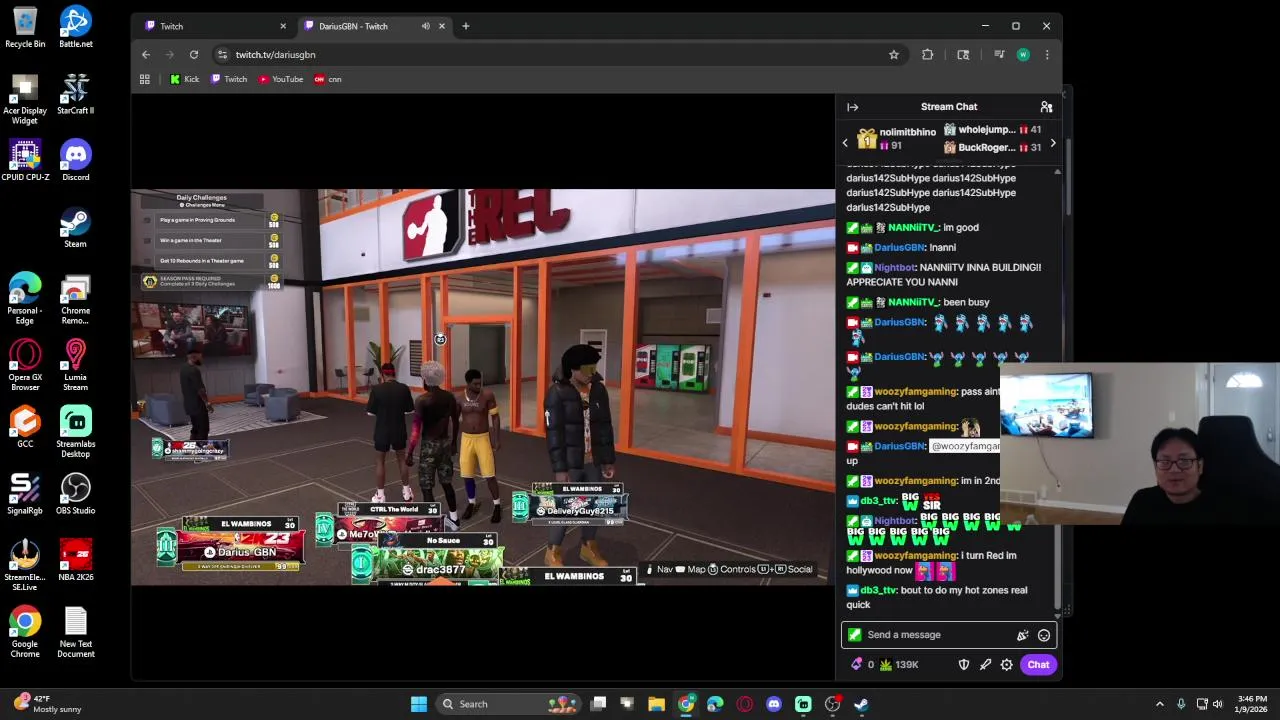1280x720 pixels.
Task: Mute the DariusGBN tab audio icon
Action: [425, 26]
